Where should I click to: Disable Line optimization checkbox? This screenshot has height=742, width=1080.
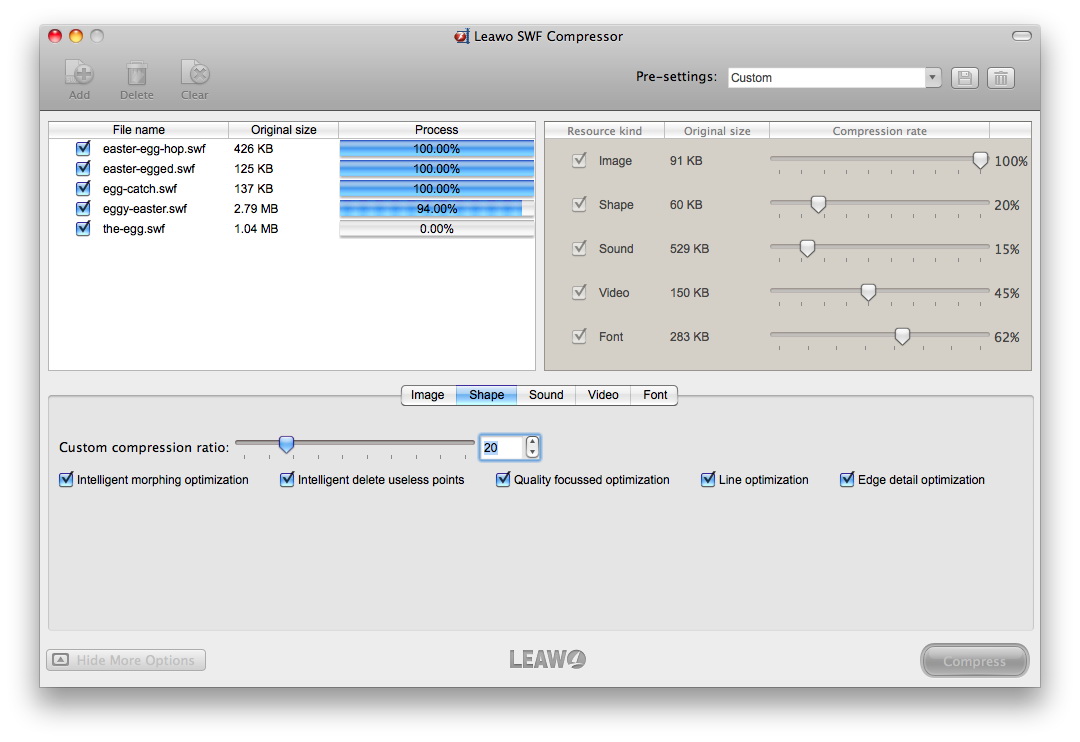point(708,480)
